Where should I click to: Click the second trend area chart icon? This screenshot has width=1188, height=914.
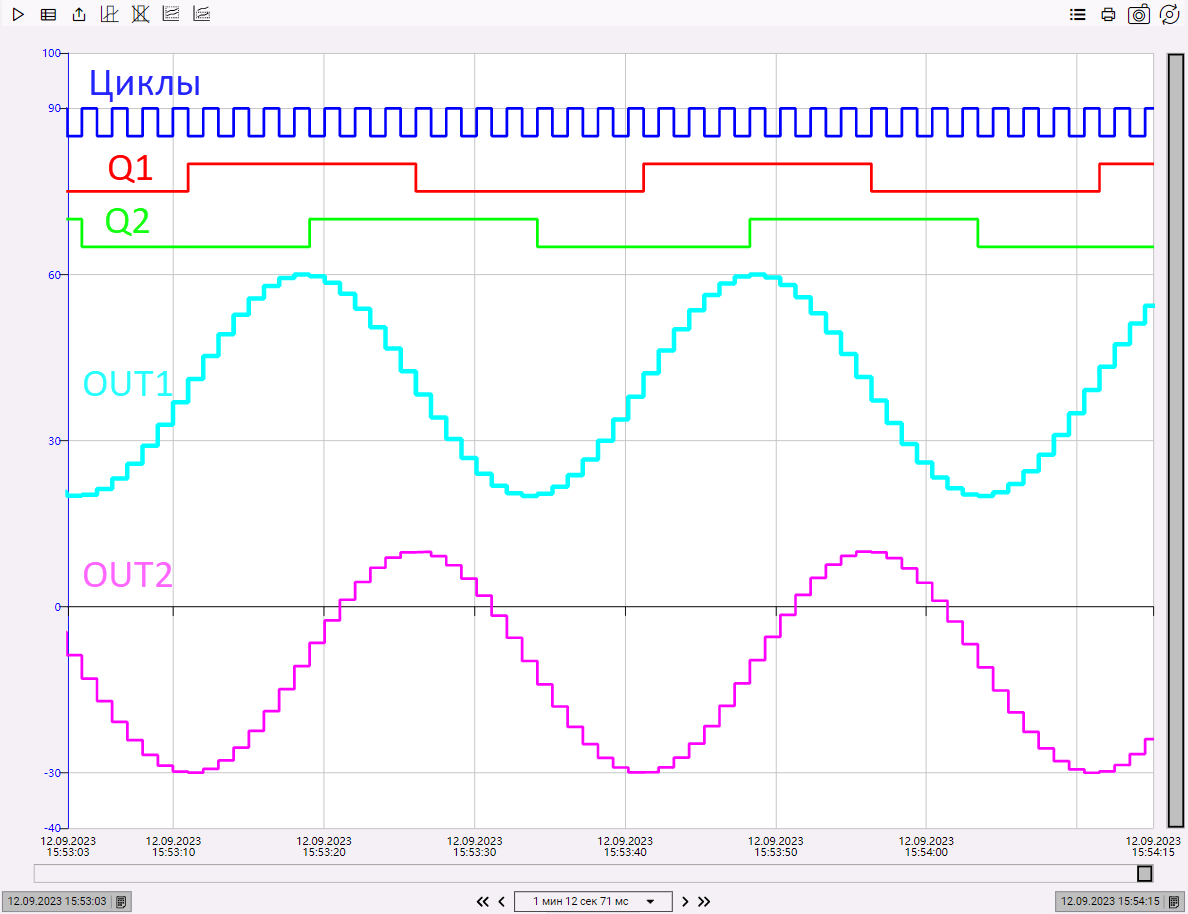201,15
